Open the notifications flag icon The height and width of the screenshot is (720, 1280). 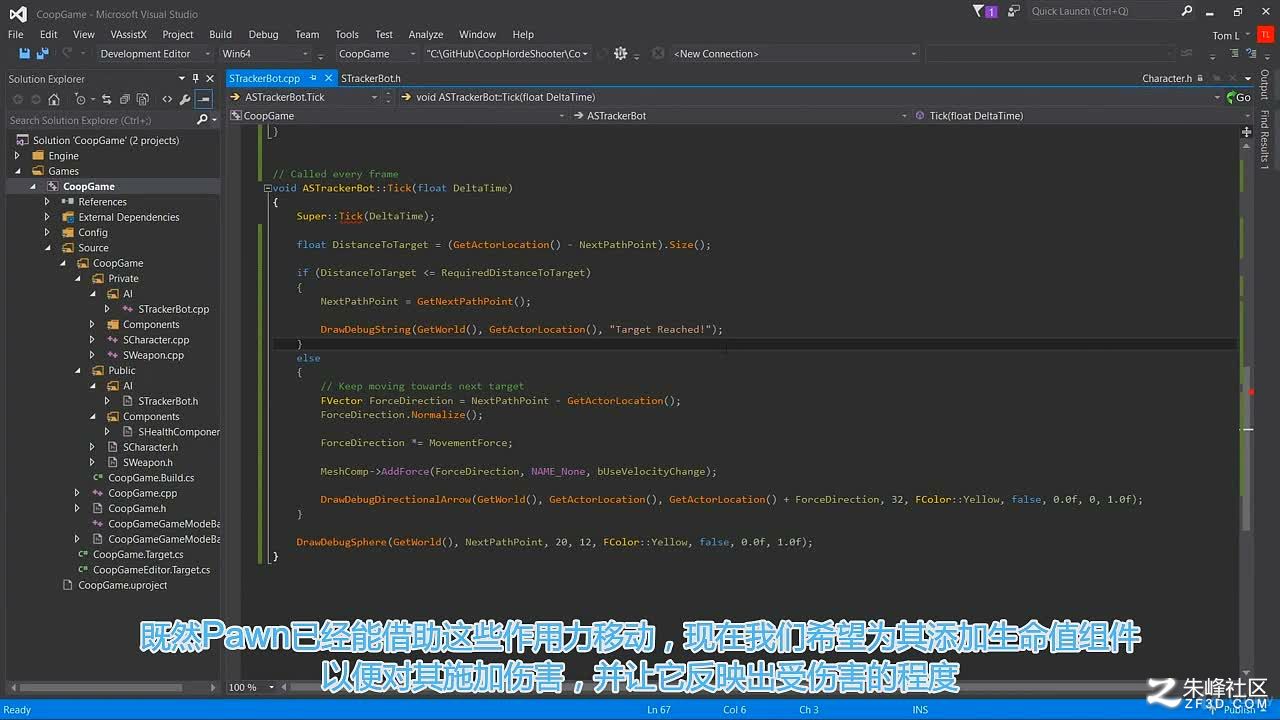coord(985,11)
